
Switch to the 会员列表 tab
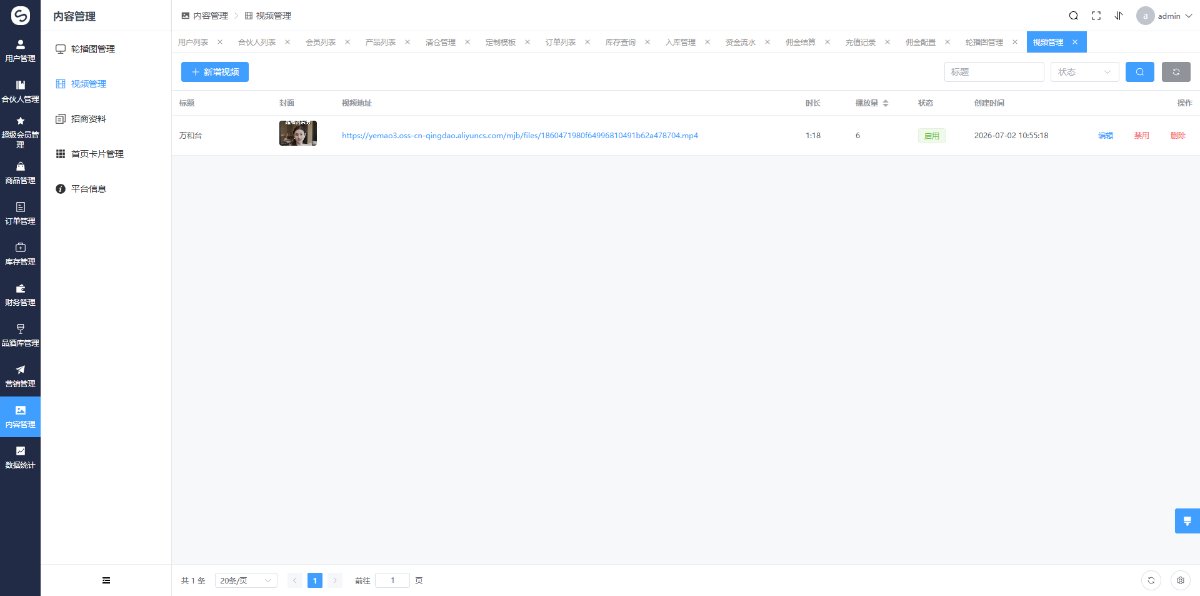pos(320,42)
